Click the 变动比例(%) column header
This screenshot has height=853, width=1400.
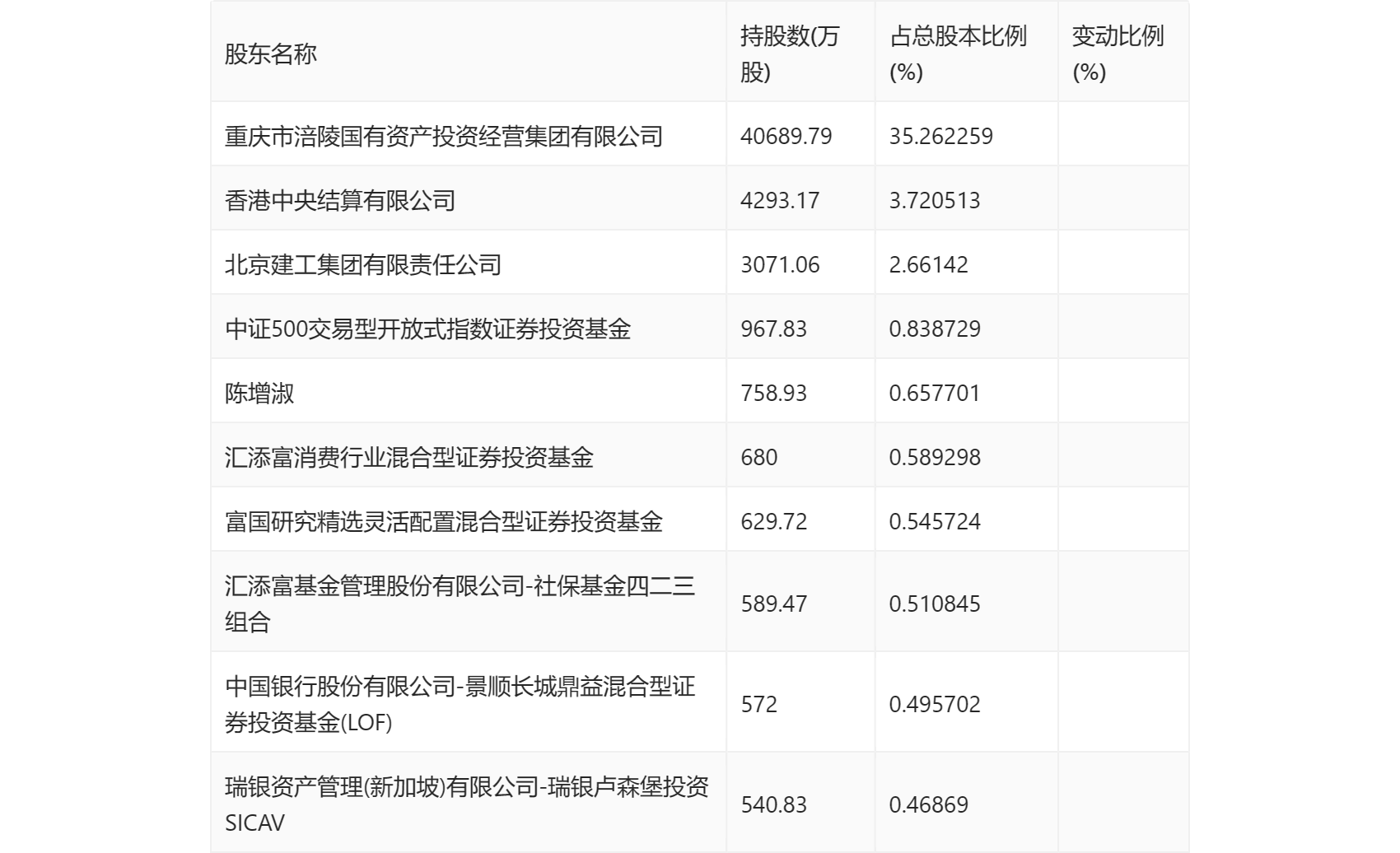tap(1118, 54)
